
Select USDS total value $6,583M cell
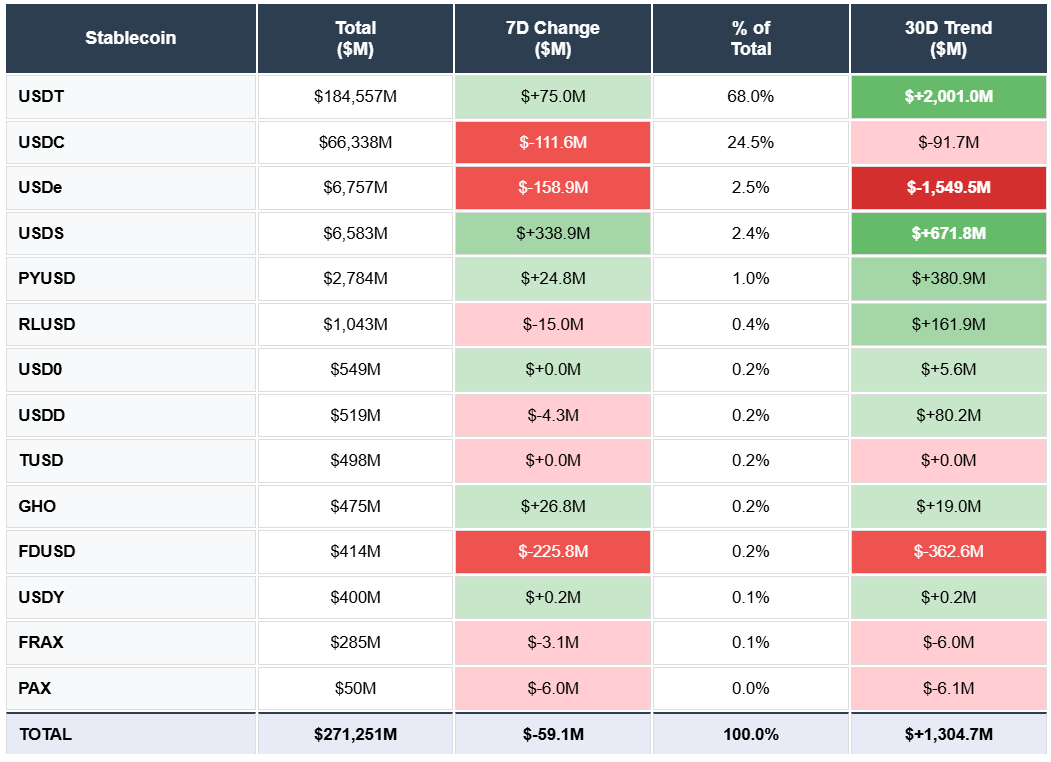[x=355, y=233]
